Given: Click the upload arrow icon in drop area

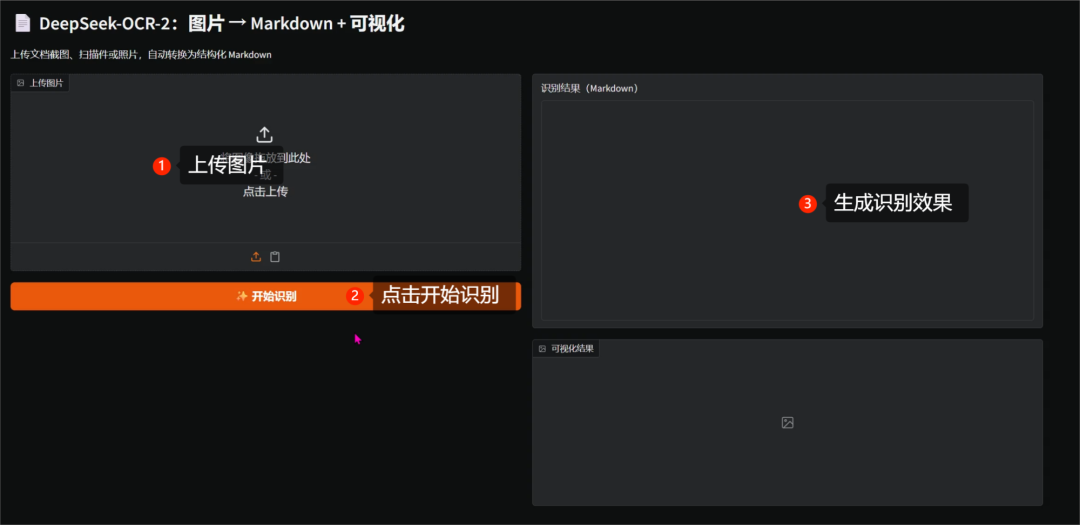Looking at the screenshot, I should (264, 135).
